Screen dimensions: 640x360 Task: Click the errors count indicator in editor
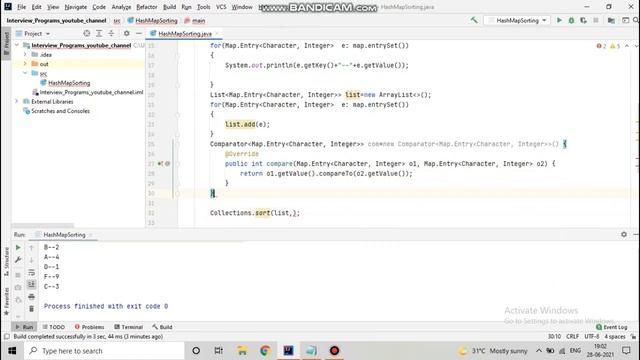coord(601,46)
